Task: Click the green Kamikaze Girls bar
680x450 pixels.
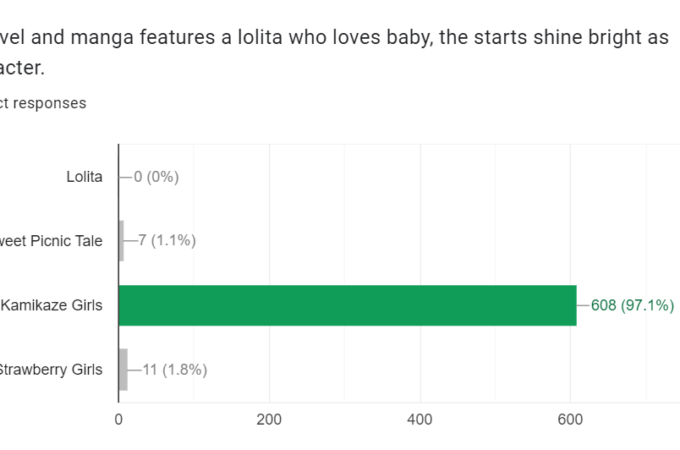Action: 347,305
